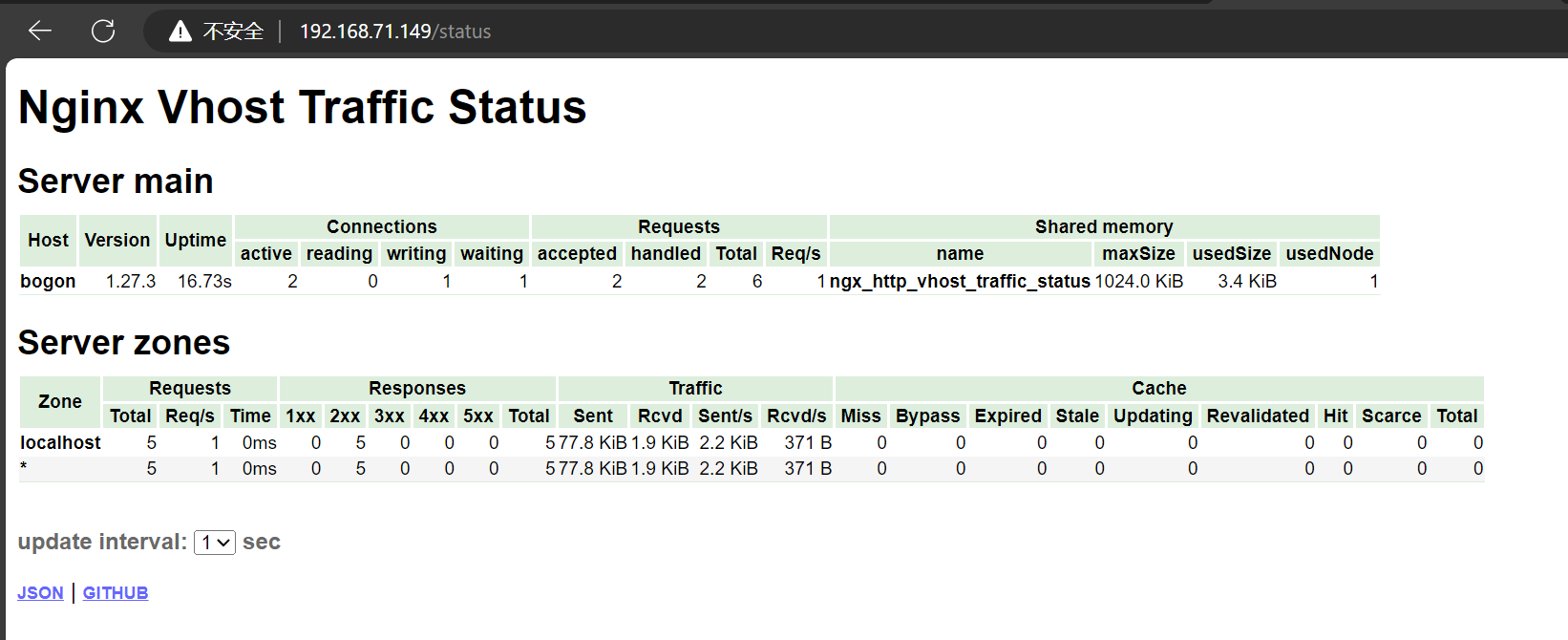
Task: Click the 'handled' column header
Action: click(x=666, y=253)
